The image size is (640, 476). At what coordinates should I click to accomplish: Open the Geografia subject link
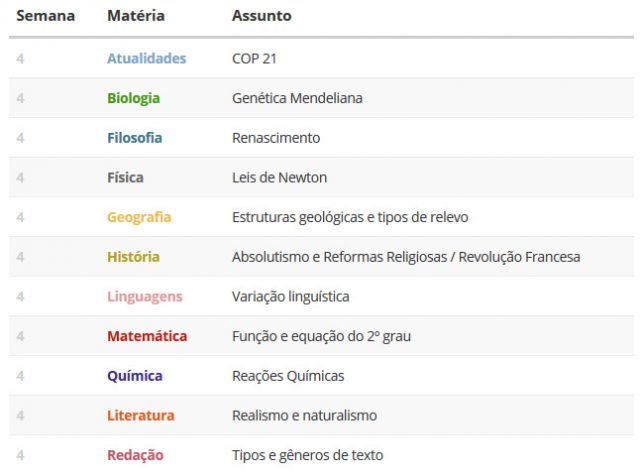click(x=139, y=217)
